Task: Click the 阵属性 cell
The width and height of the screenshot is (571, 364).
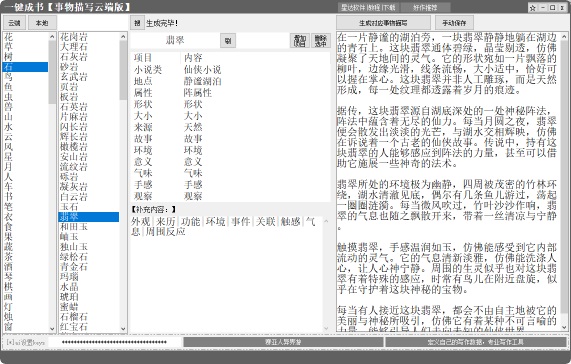Action: coord(198,93)
